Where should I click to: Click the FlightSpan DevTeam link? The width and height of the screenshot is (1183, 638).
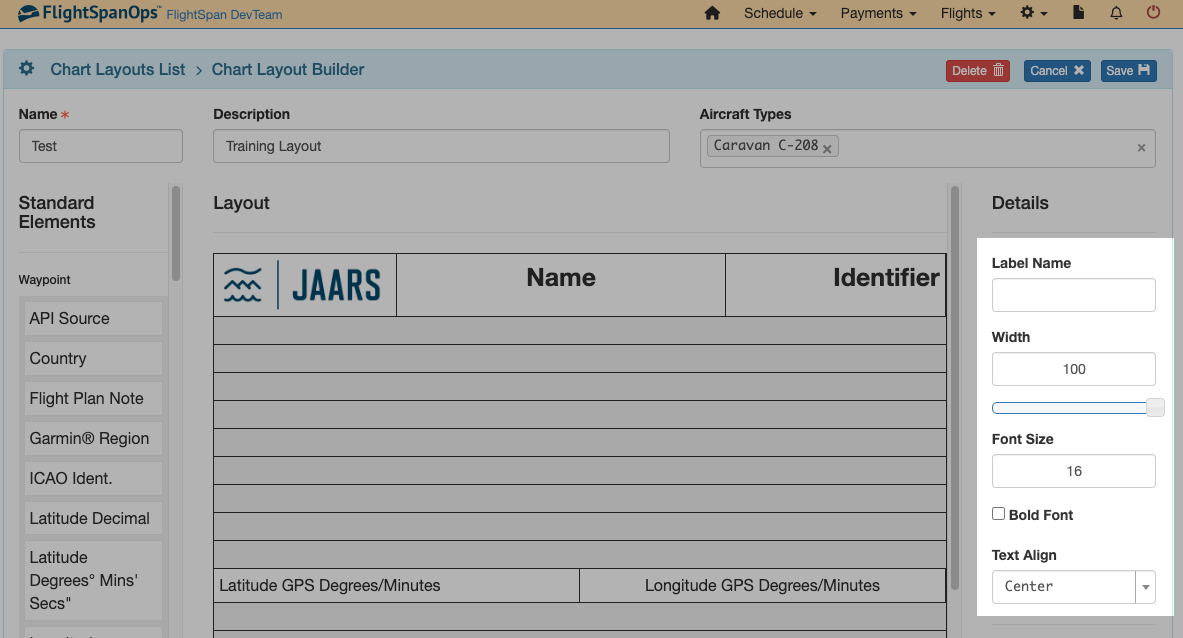coord(224,15)
